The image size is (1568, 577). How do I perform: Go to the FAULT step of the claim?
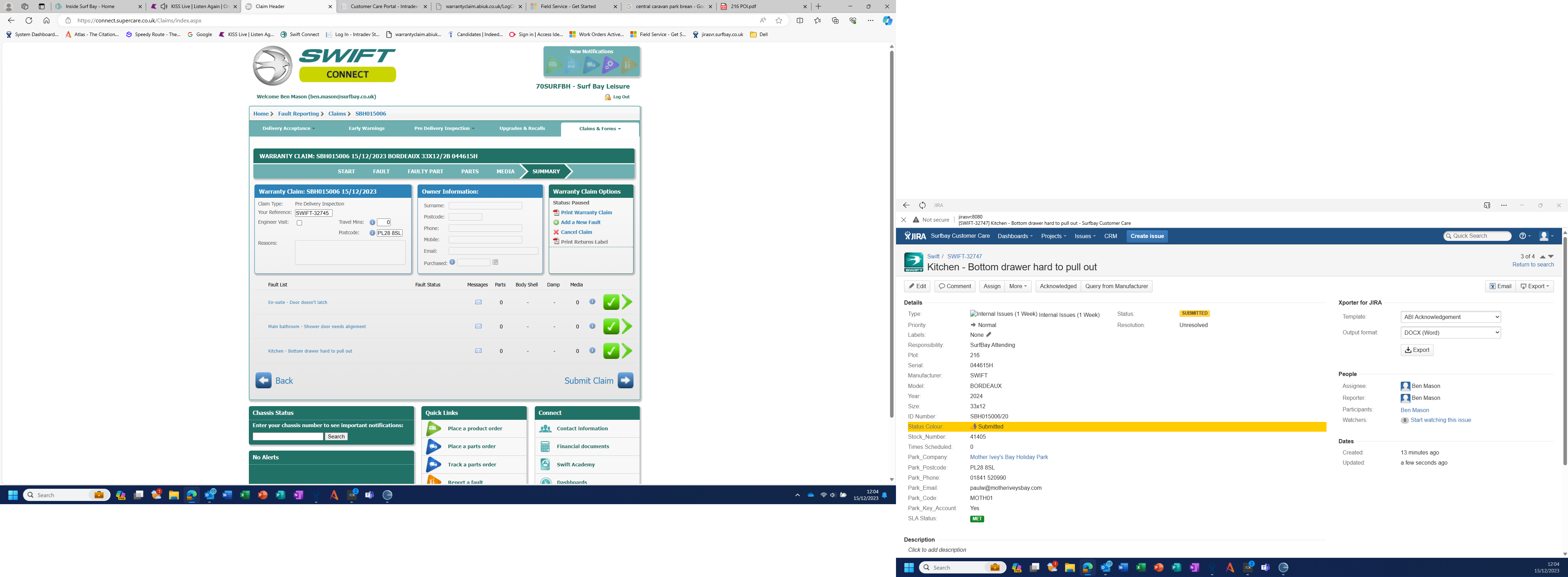pyautogui.click(x=381, y=172)
